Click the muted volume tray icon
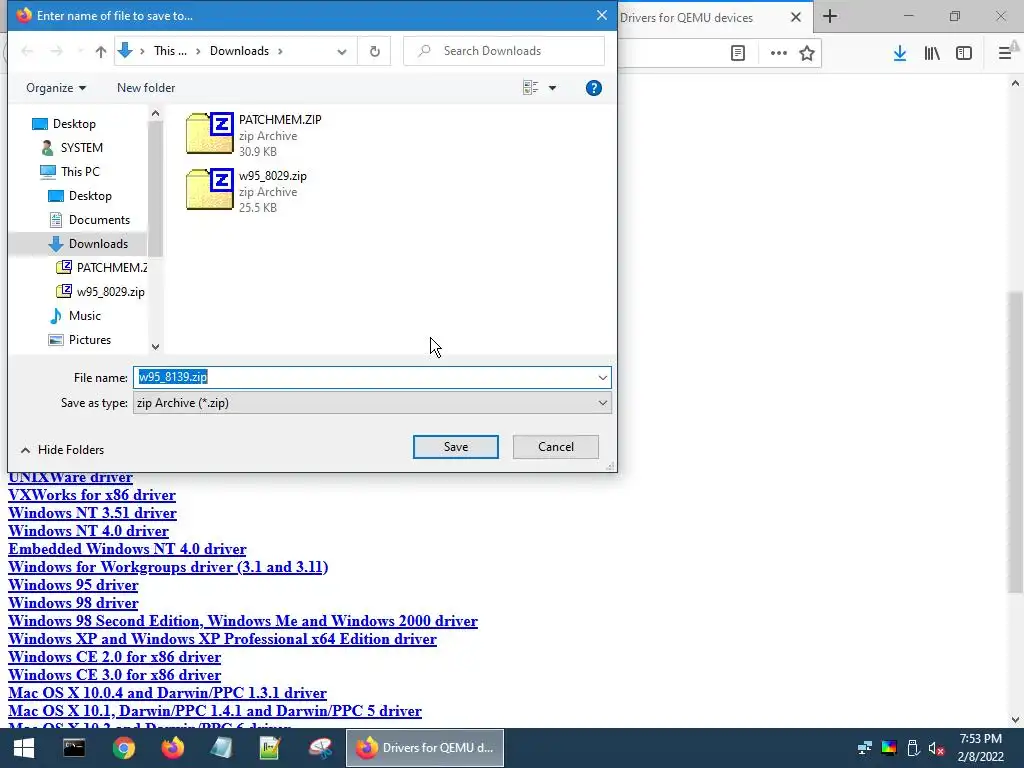Screen dimensions: 1024x768 [x=936, y=748]
